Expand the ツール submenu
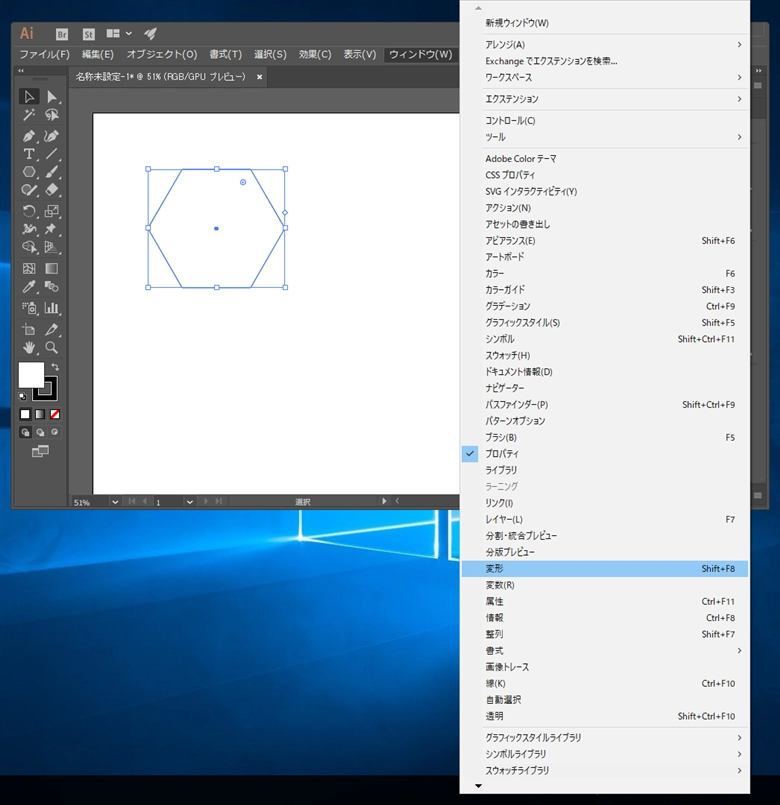This screenshot has width=780, height=805. [604, 137]
